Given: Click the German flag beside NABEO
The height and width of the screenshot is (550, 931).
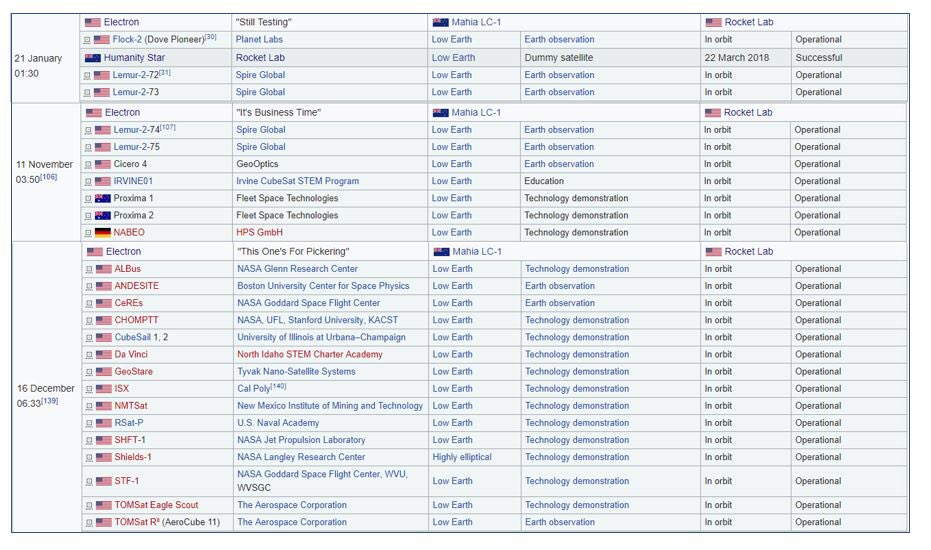Looking at the screenshot, I should 103,233.
